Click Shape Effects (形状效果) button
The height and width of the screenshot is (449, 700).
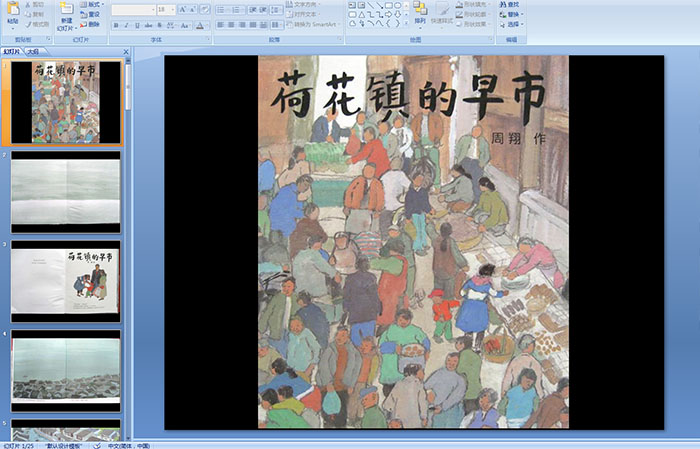(472, 24)
